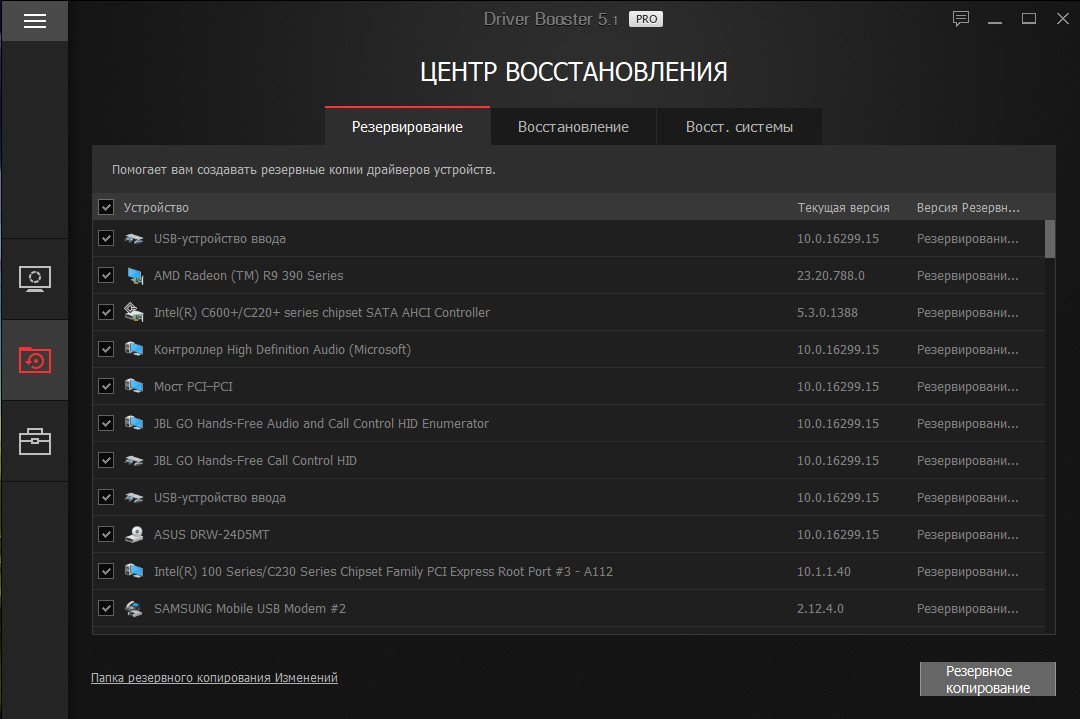Select the Резервирование tab
The width and height of the screenshot is (1080, 719).
(x=407, y=127)
